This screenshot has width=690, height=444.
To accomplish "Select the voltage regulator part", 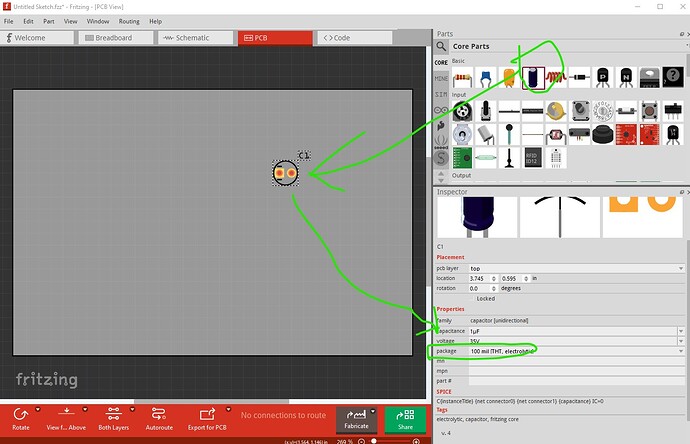I will click(650, 78).
